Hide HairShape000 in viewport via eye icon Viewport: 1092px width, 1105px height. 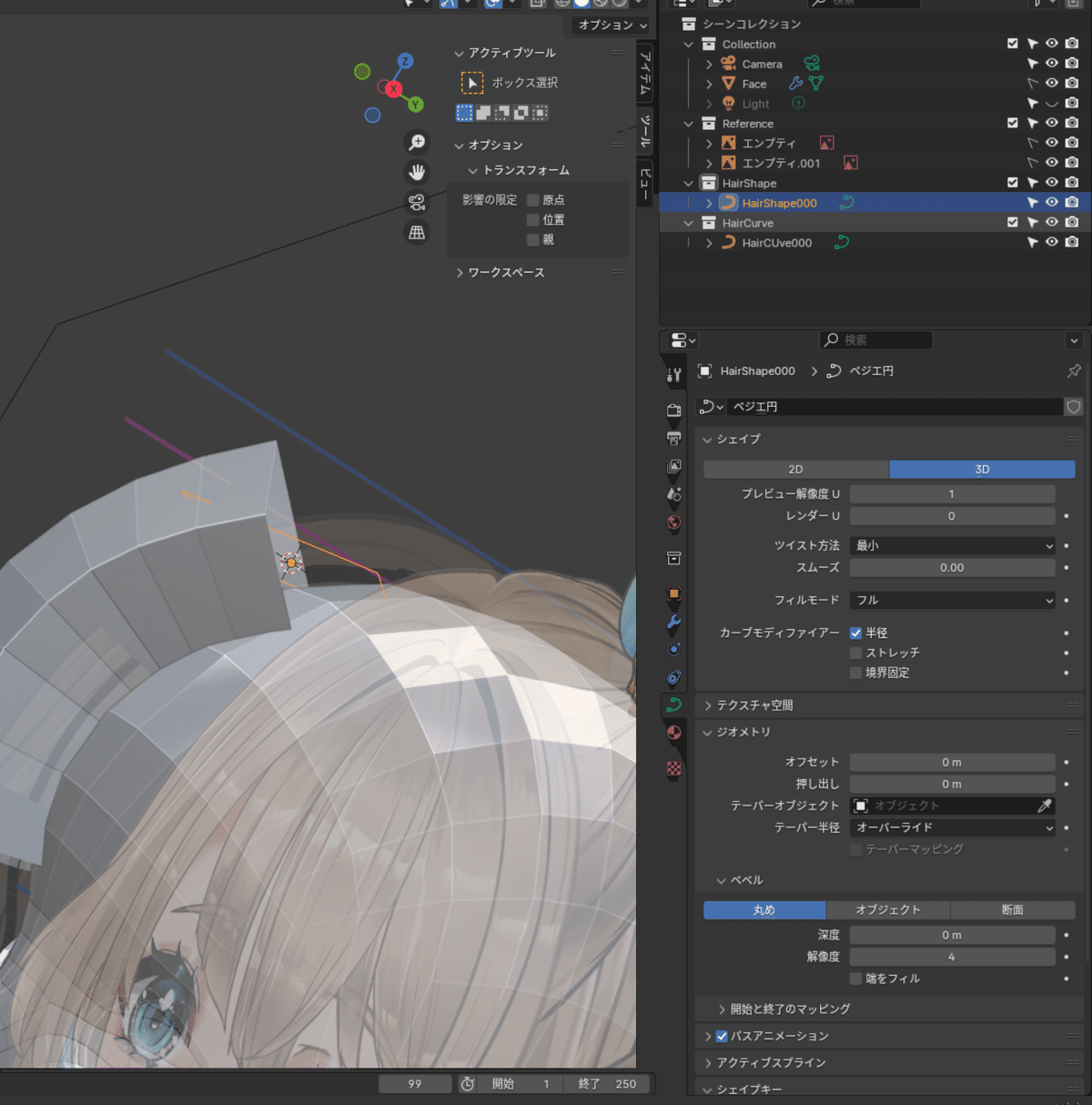coord(1051,203)
